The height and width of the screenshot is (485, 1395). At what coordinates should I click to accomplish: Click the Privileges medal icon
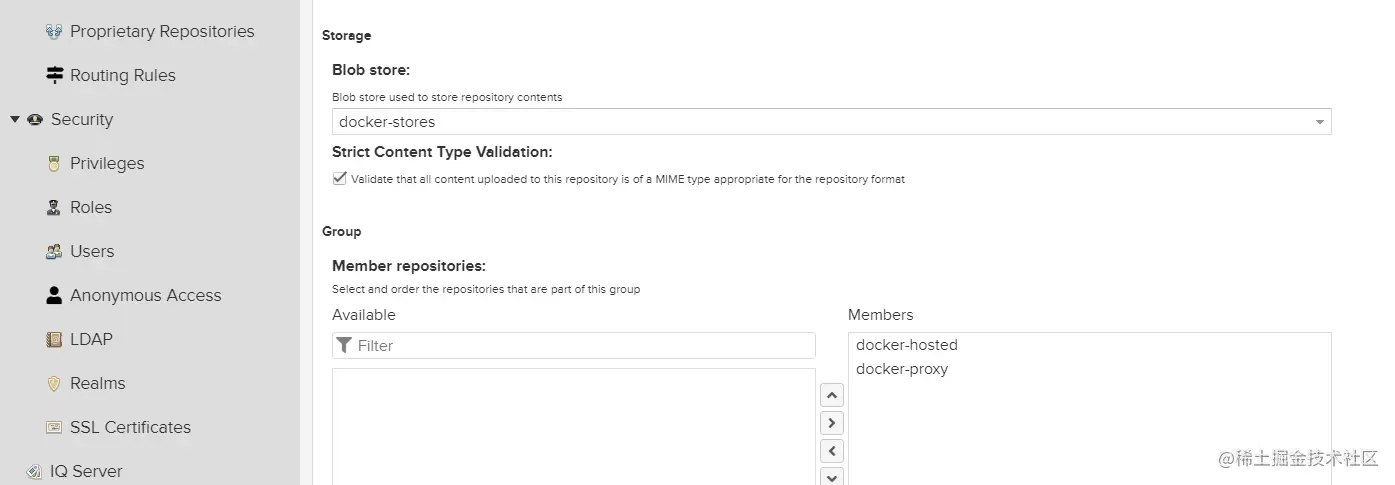tap(54, 164)
